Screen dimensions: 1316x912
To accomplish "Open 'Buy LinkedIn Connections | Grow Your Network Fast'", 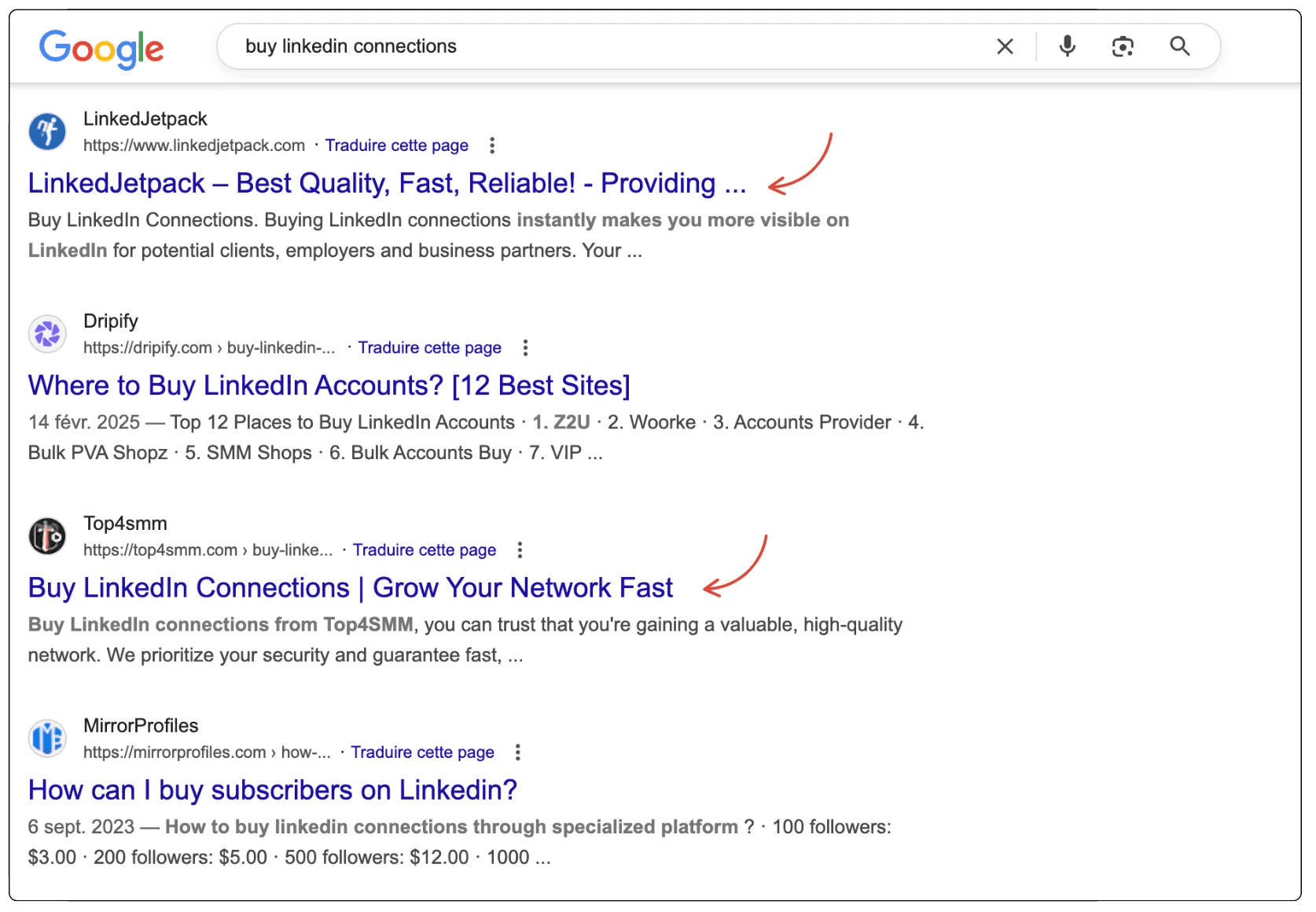I will tap(351, 587).
